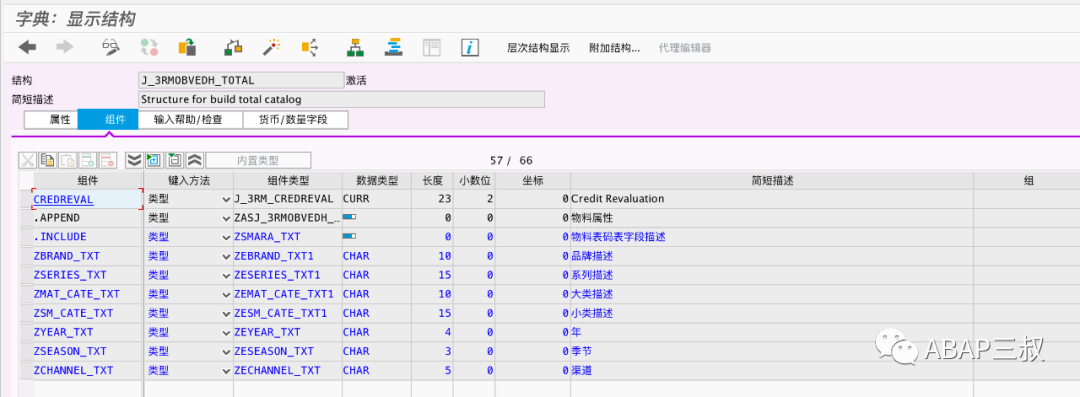This screenshot has height=397, width=1080.
Task: Click the 层次结构显示 button
Action: coord(538,48)
